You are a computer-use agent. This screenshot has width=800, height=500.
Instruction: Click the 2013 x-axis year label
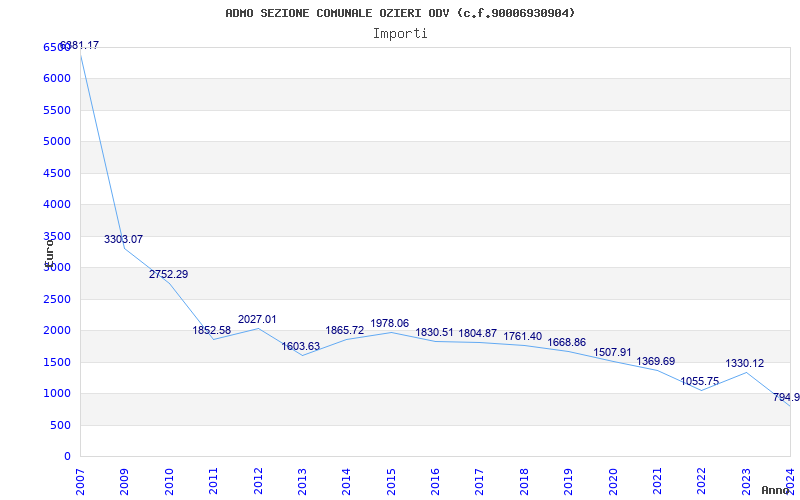[x=302, y=481]
